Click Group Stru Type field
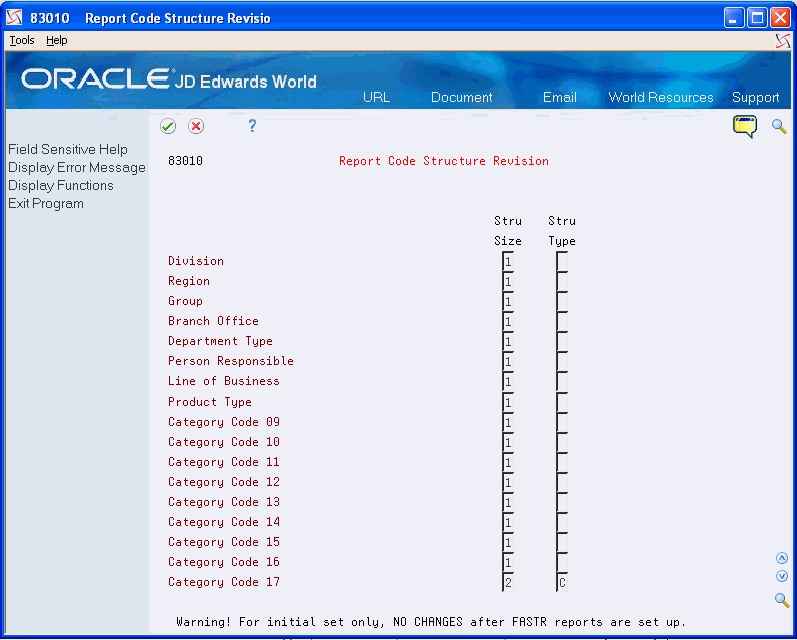The width and height of the screenshot is (797, 640). (562, 302)
